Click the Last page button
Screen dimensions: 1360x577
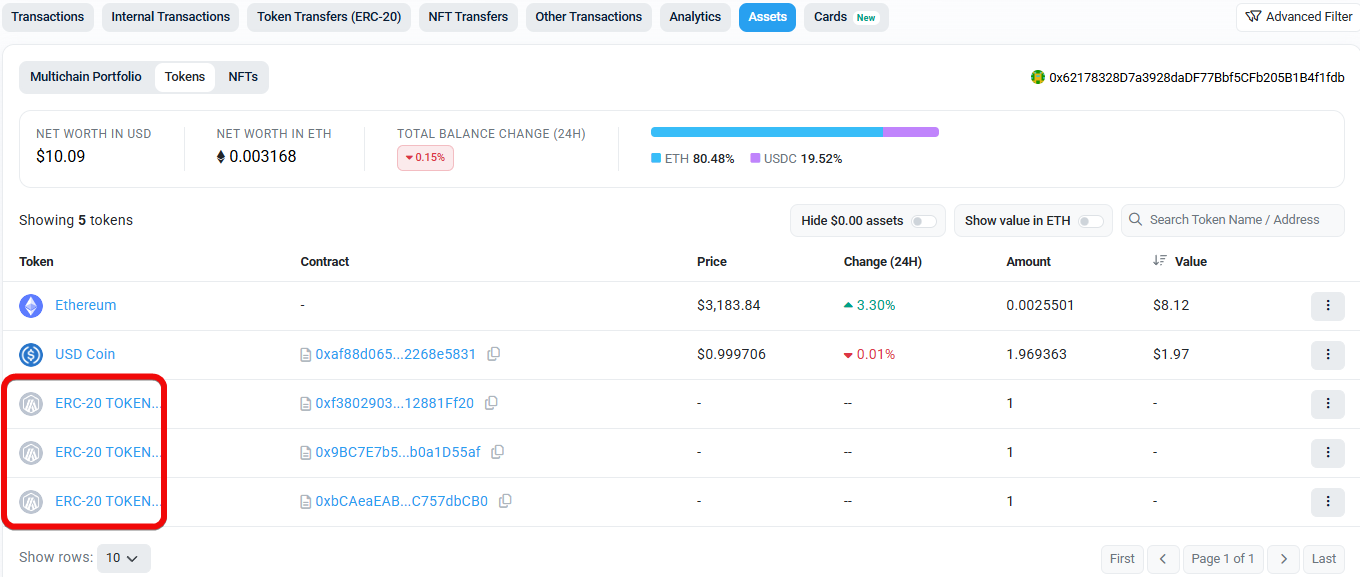click(1323, 559)
